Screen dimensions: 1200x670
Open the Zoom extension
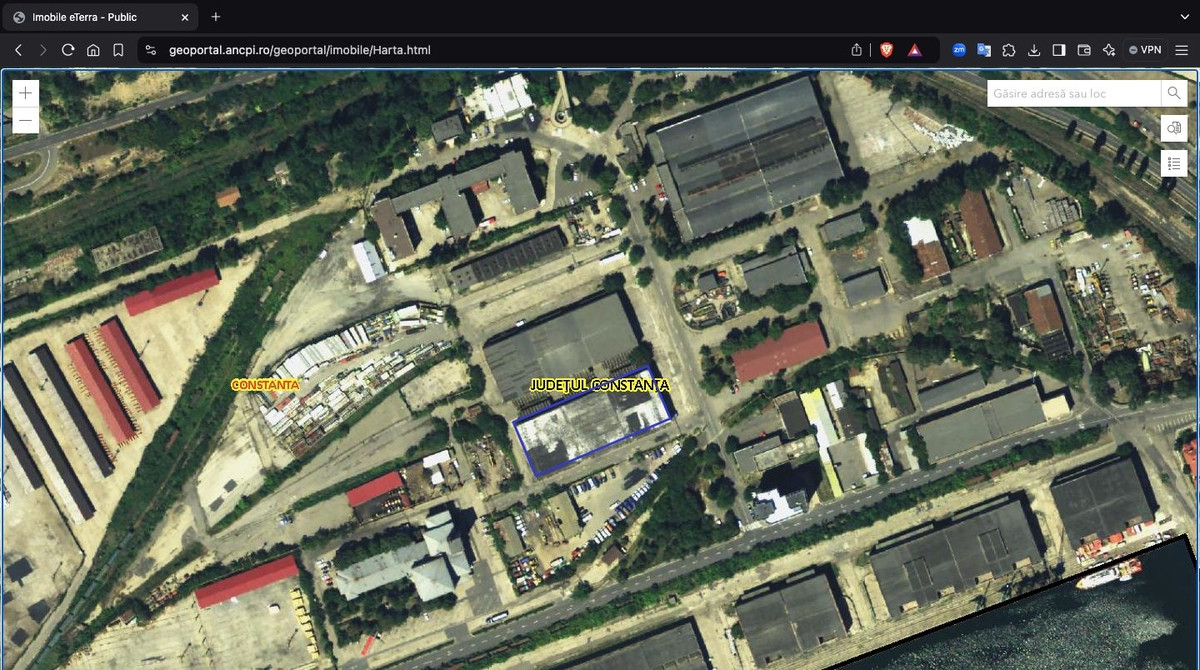959,49
